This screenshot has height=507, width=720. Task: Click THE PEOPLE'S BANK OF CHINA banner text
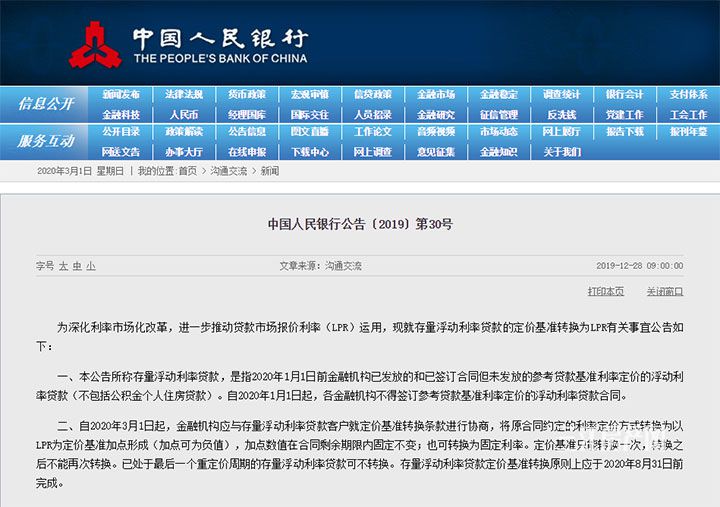point(221,58)
